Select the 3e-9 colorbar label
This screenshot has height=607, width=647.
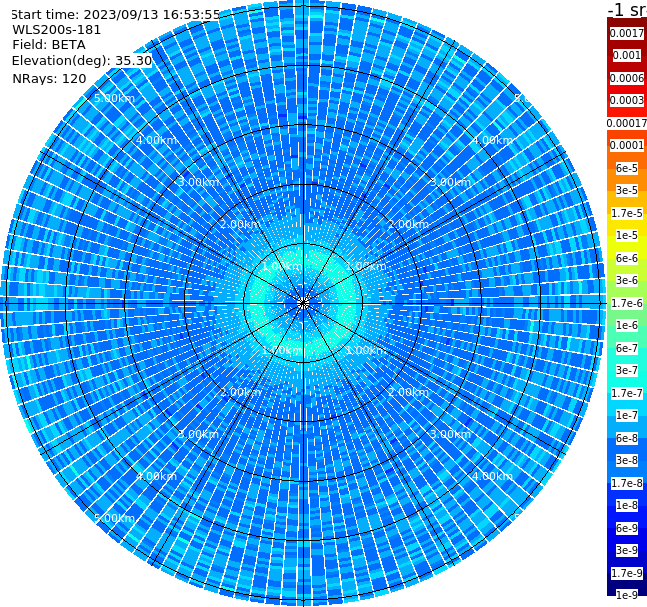tap(627, 550)
